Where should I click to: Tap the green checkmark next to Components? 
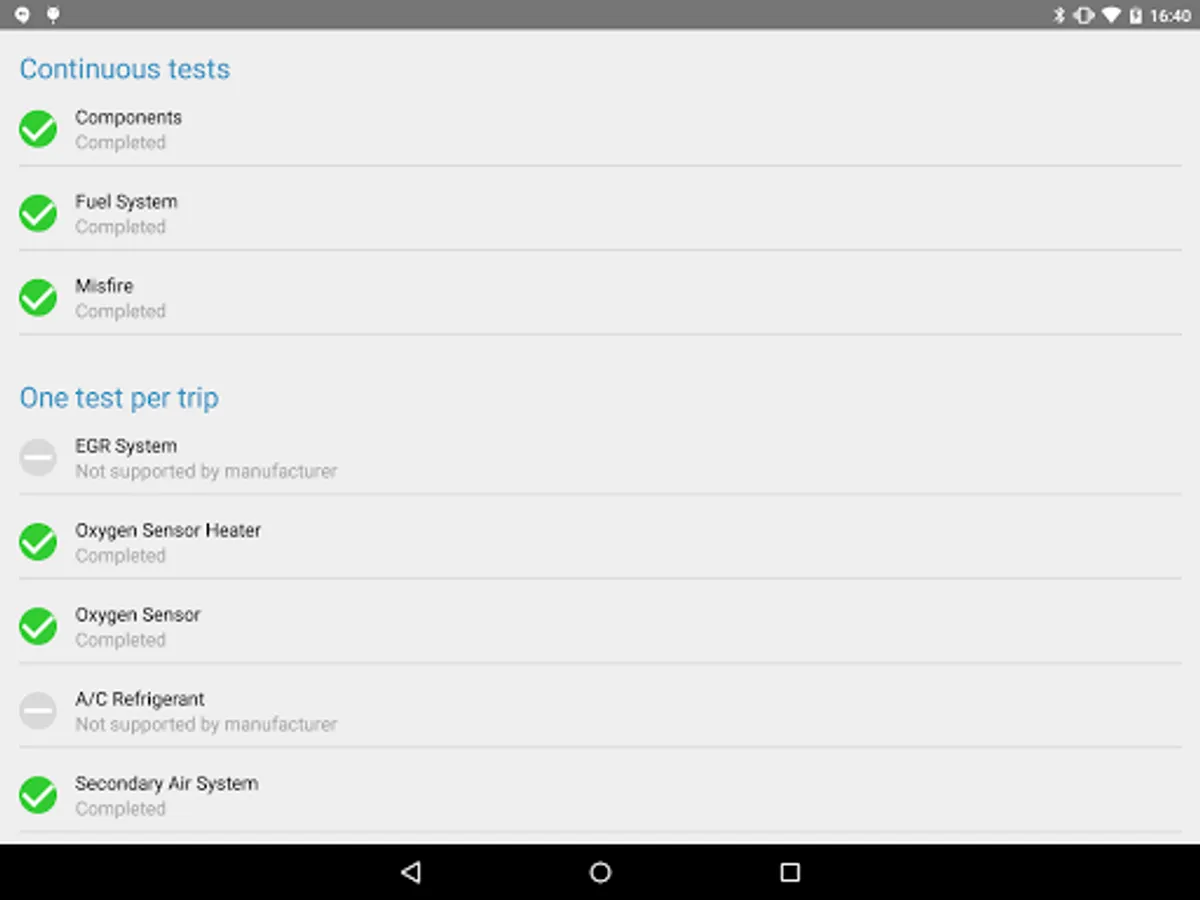click(x=38, y=129)
